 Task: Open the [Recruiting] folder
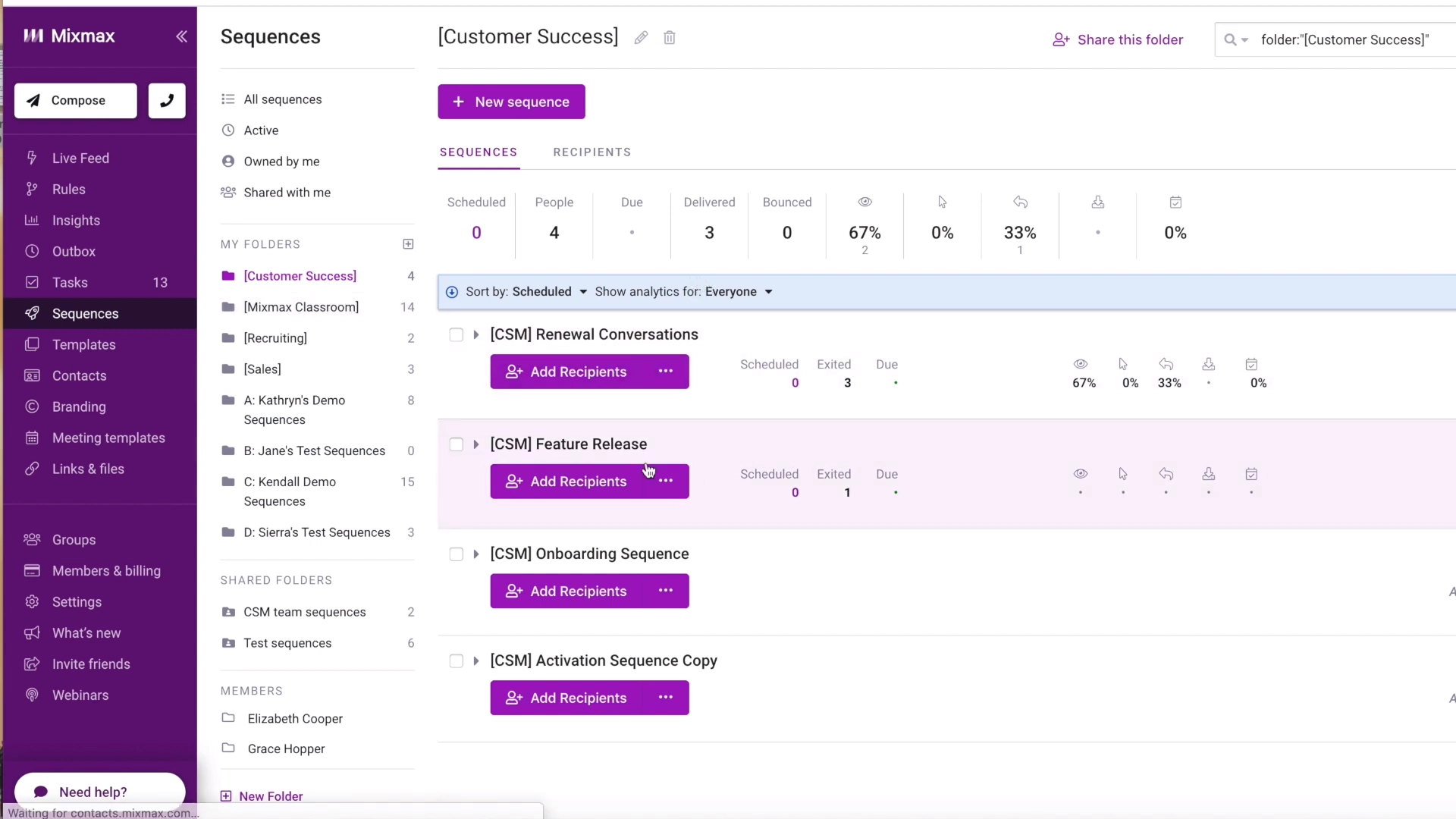pos(275,338)
